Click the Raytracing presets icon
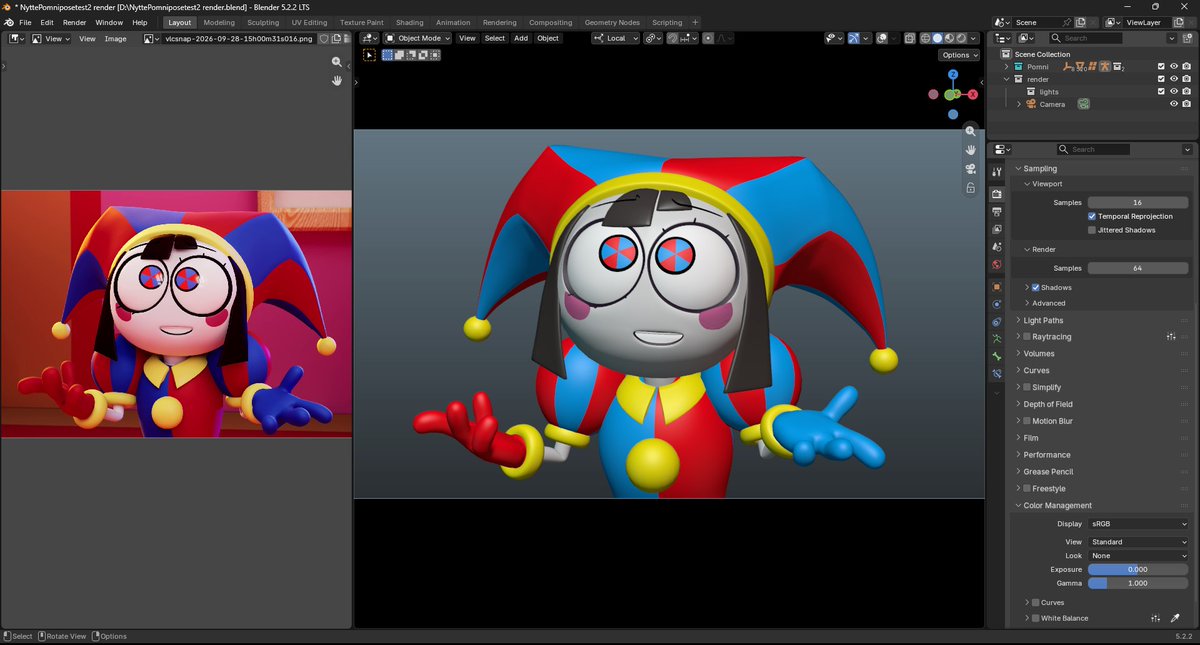The height and width of the screenshot is (645, 1200). pyautogui.click(x=1171, y=337)
